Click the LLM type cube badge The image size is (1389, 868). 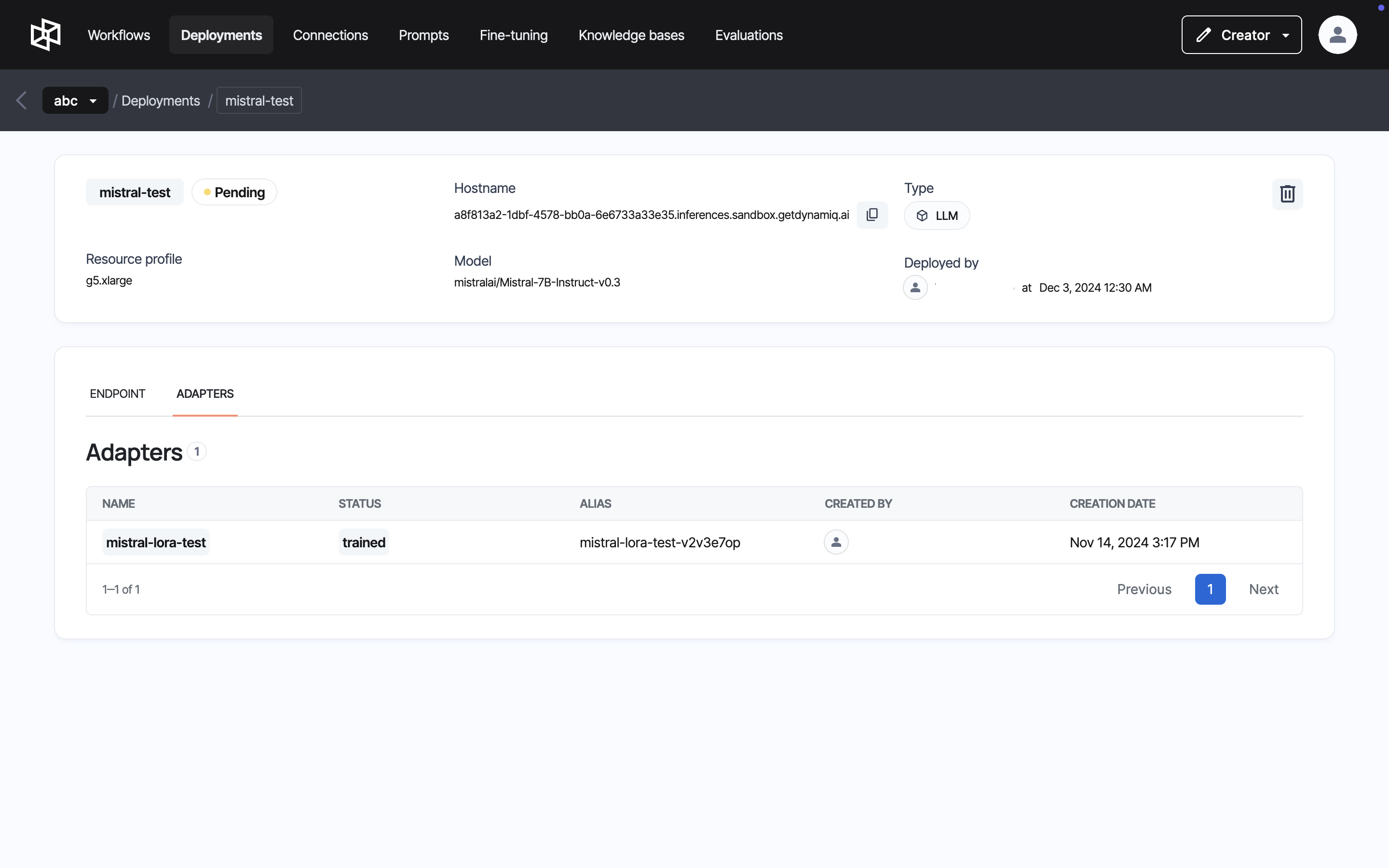(937, 216)
